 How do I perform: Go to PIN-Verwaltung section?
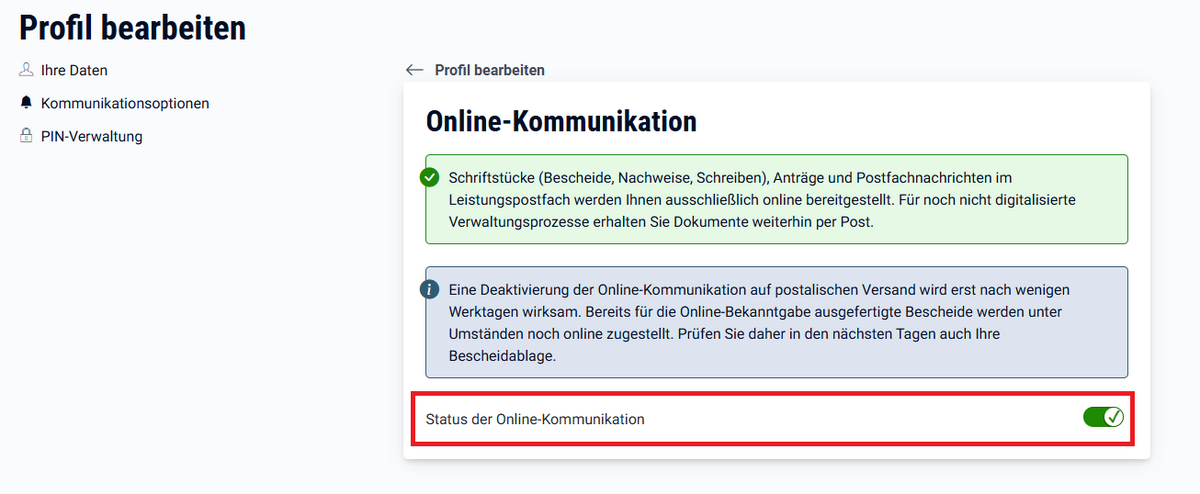pyautogui.click(x=92, y=136)
